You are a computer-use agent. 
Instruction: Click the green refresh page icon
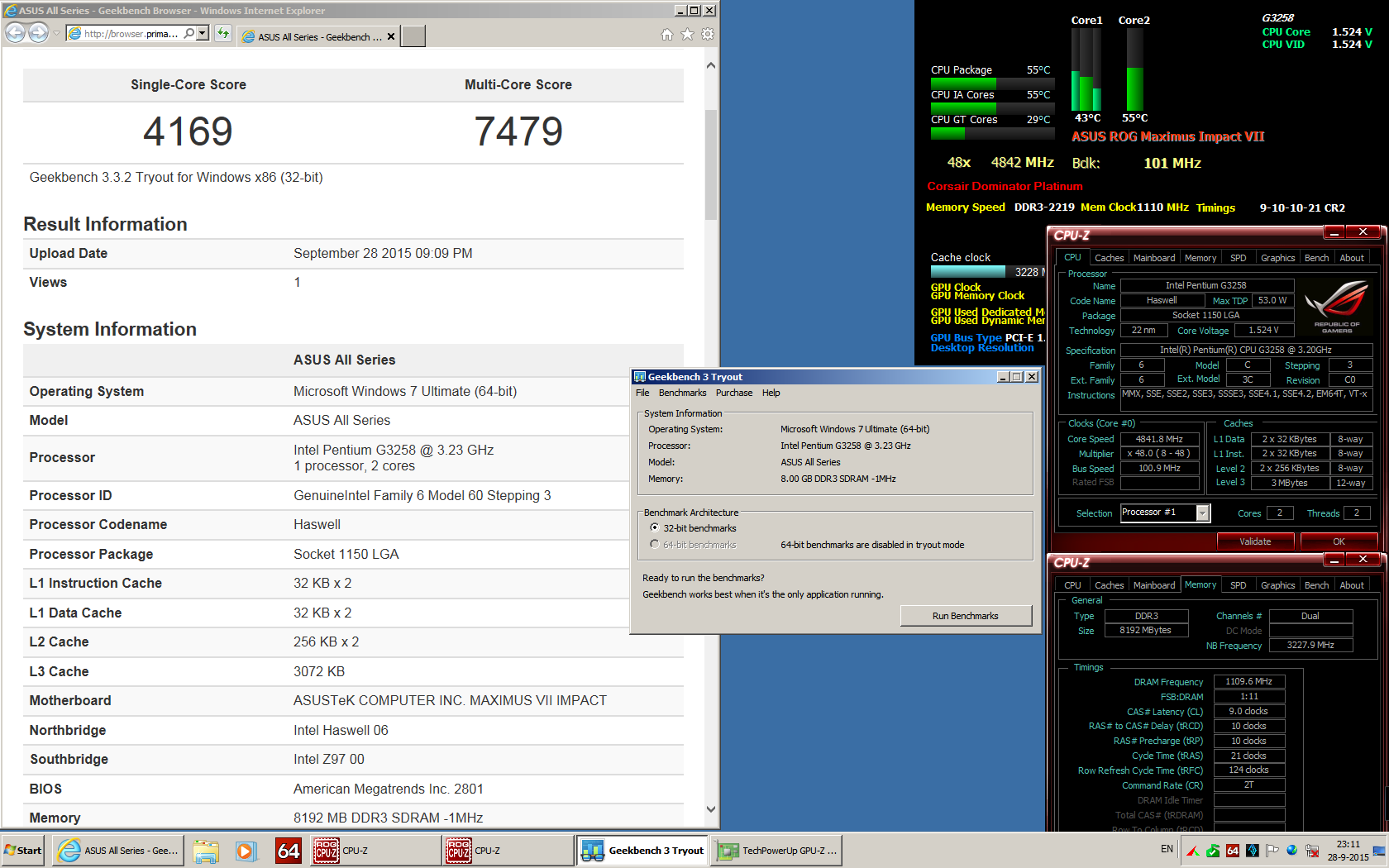(223, 34)
